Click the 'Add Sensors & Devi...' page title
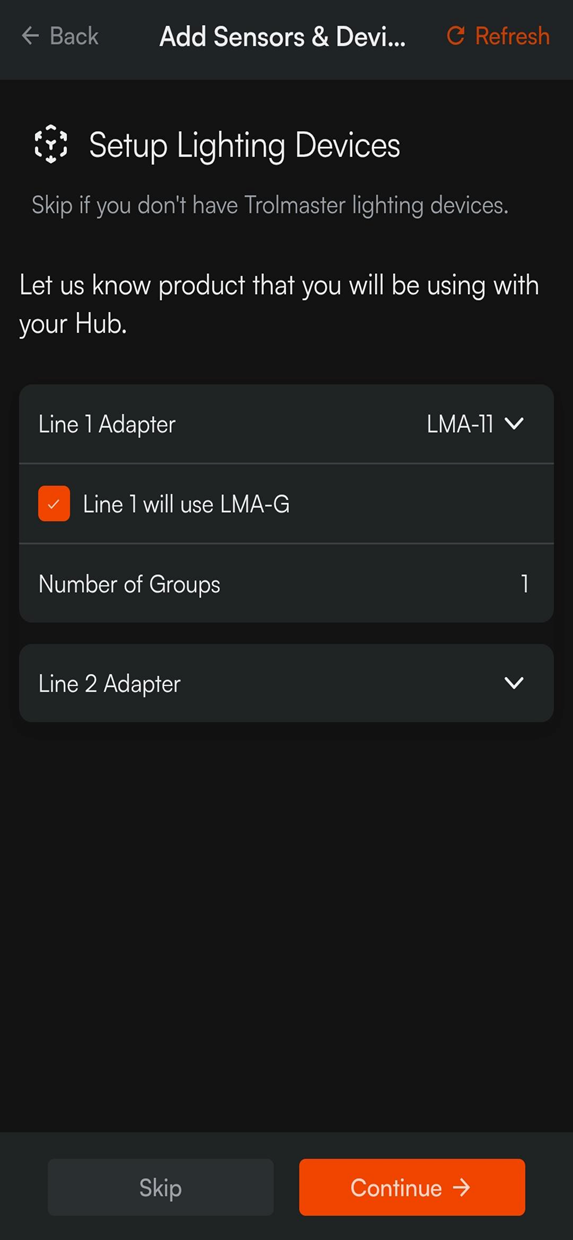 (x=283, y=37)
